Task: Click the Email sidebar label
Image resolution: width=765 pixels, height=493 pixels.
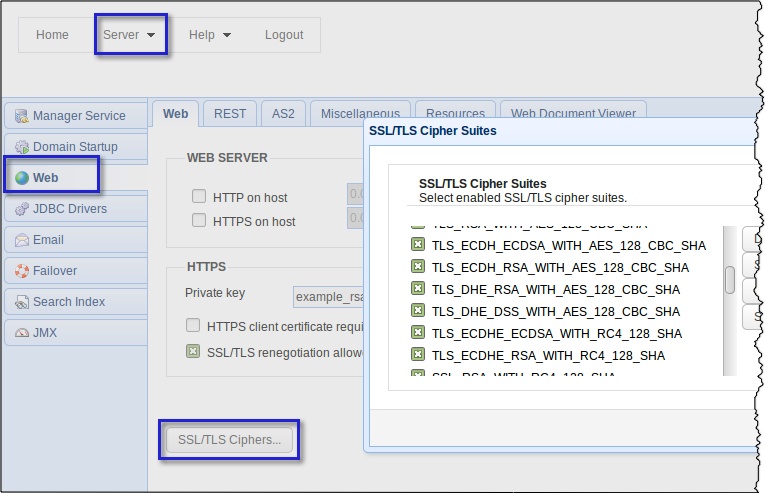Action: click(48, 240)
